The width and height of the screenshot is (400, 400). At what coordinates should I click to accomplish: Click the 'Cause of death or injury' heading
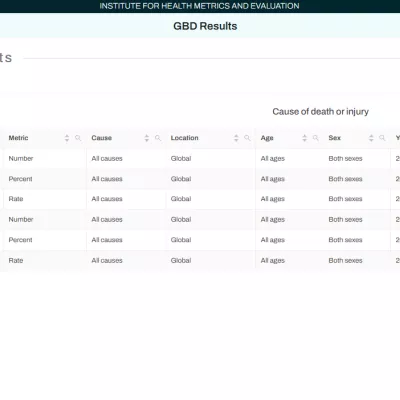click(x=321, y=112)
